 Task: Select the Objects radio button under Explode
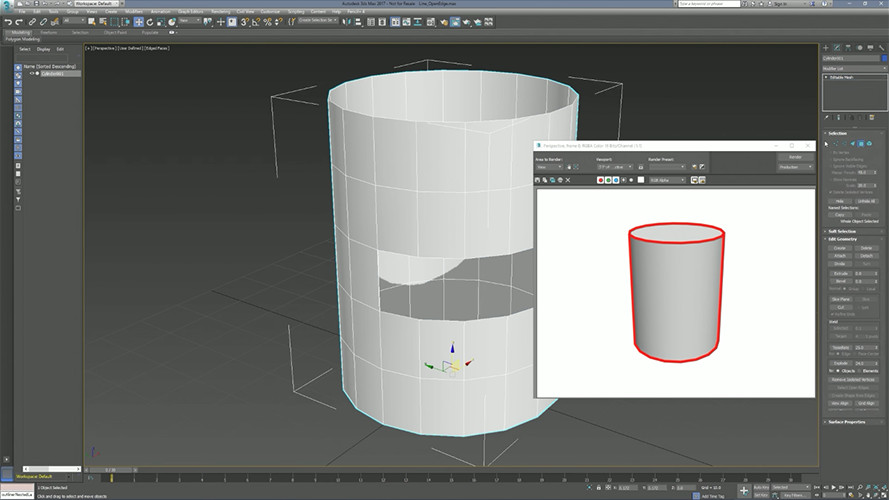point(838,371)
